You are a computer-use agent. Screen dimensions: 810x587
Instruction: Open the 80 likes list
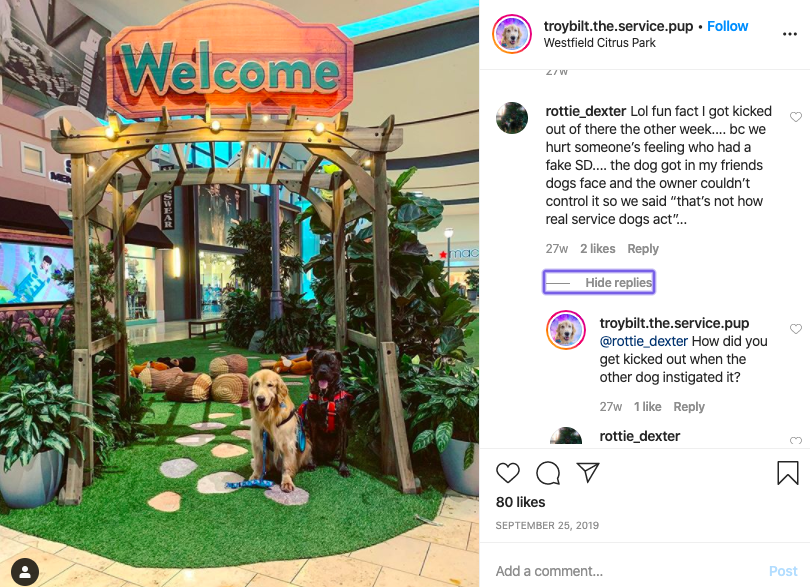520,502
